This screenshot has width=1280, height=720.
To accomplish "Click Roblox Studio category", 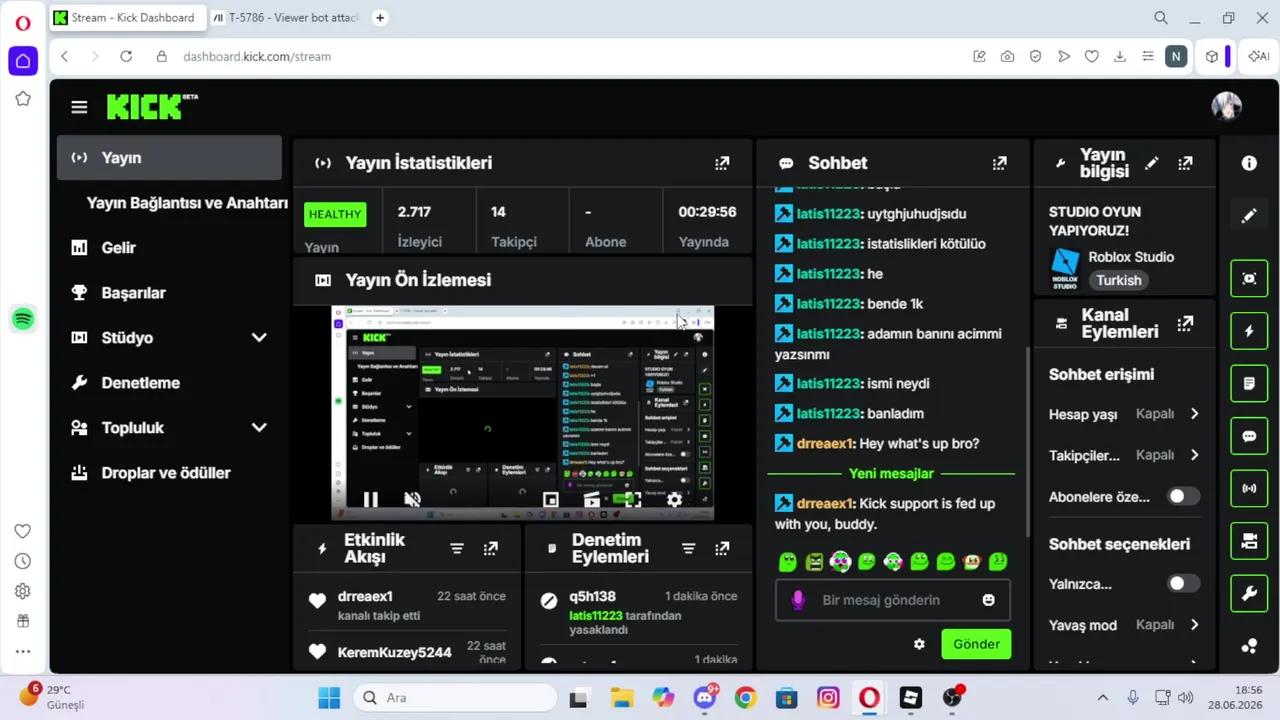I will 1131,257.
